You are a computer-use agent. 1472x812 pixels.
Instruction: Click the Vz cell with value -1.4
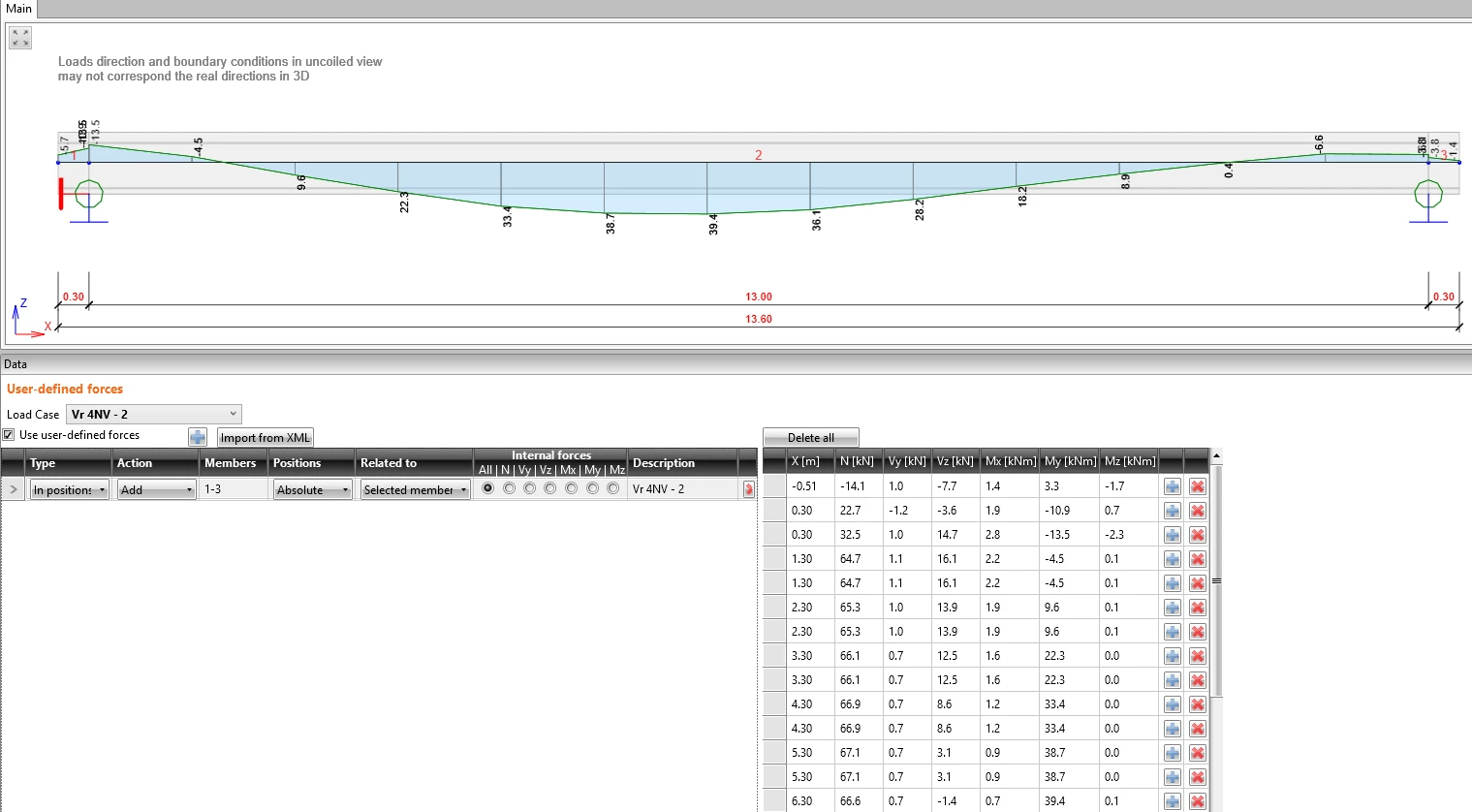[955, 801]
